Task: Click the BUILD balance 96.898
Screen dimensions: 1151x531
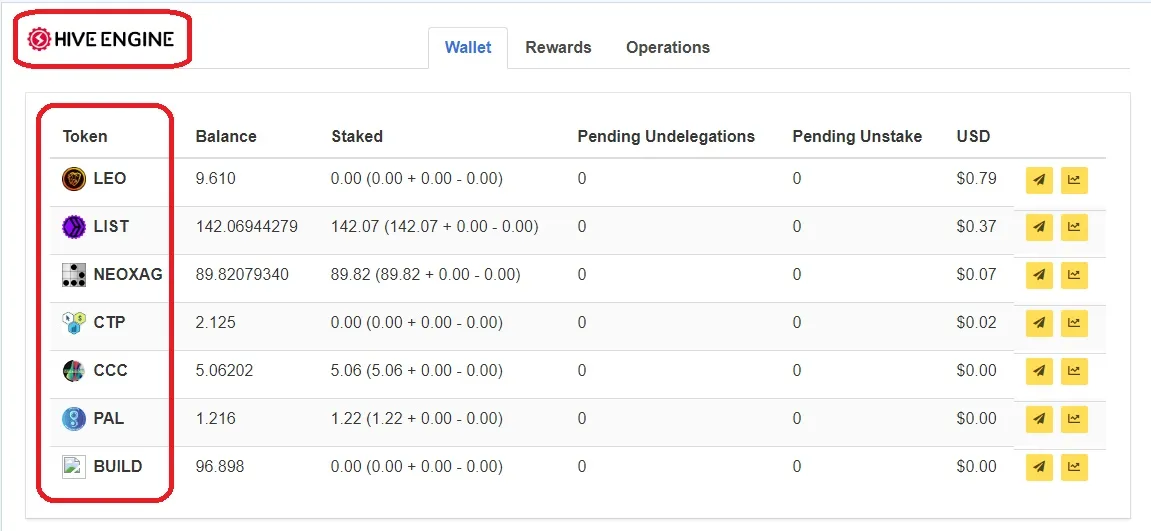Action: [x=220, y=466]
